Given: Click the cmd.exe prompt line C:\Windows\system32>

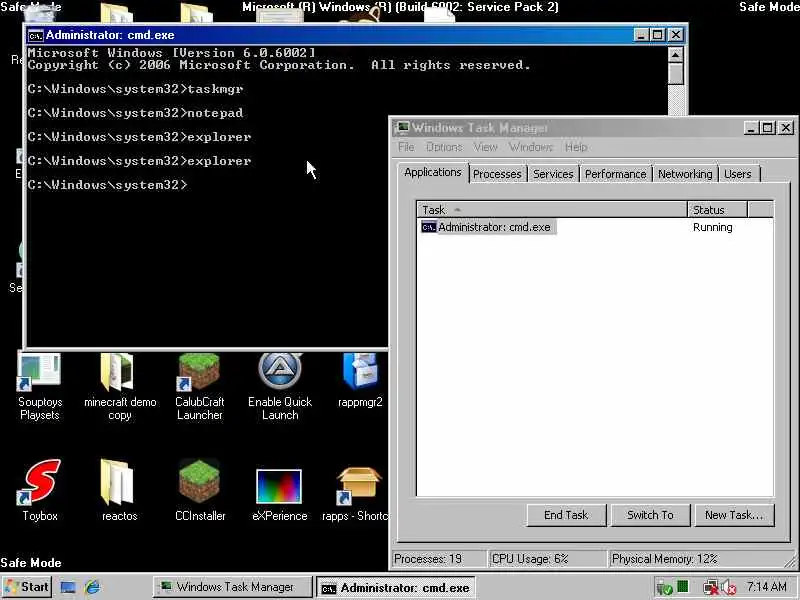Looking at the screenshot, I should coord(108,185).
